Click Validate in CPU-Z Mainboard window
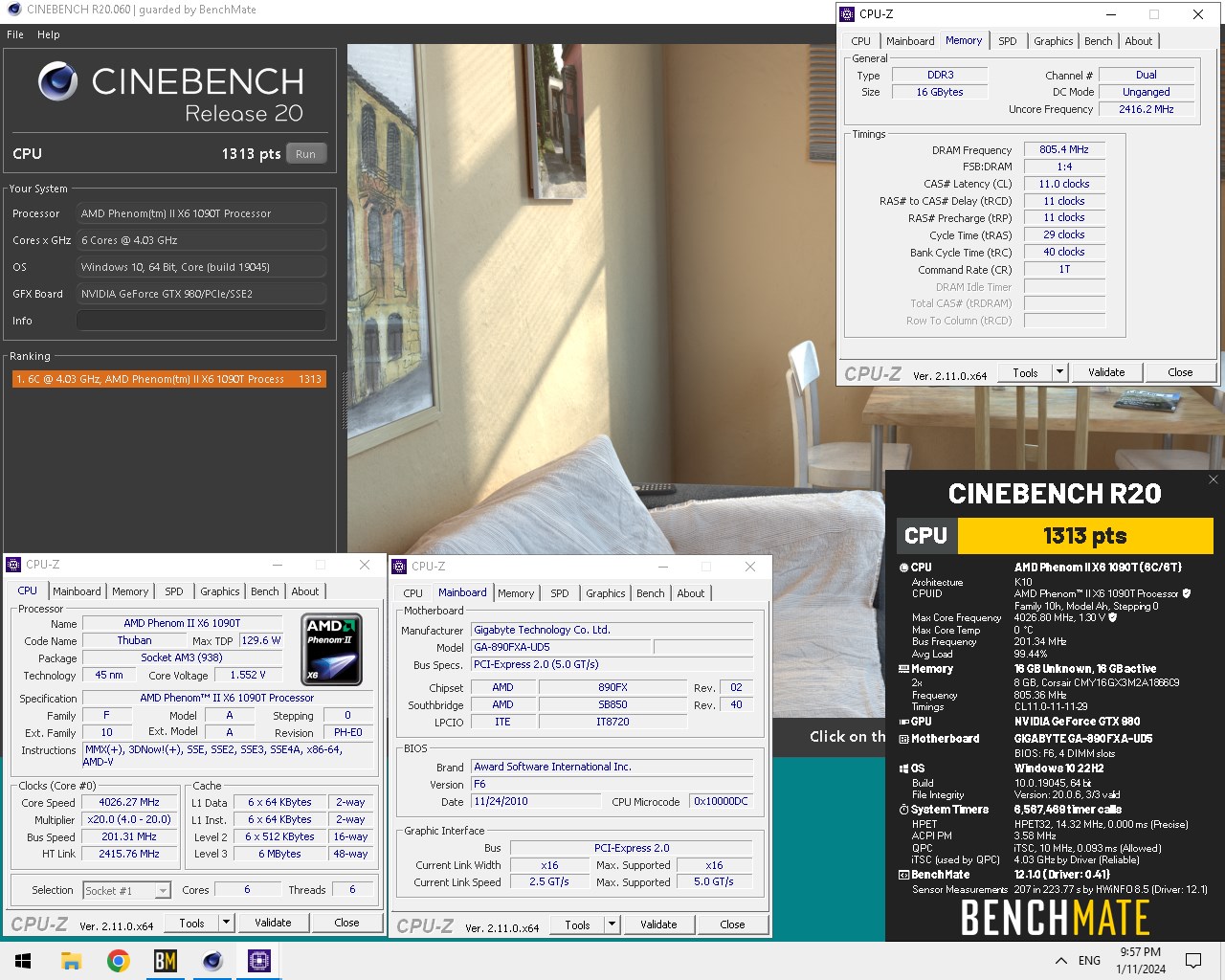 658,924
